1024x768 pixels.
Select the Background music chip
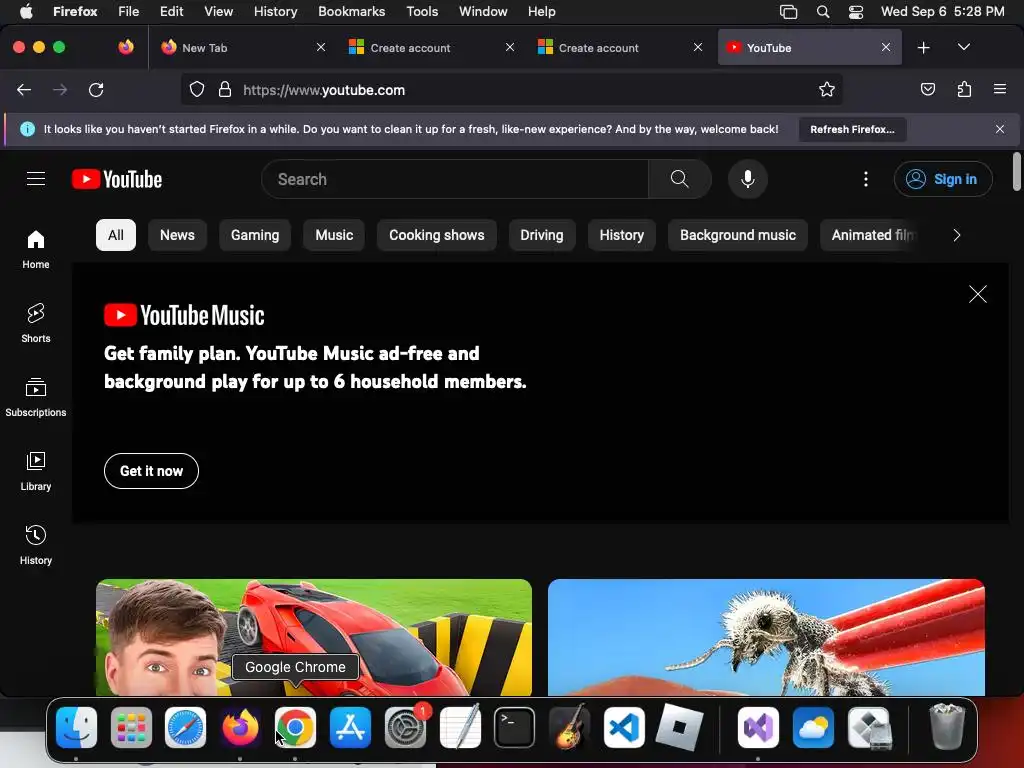tap(737, 235)
